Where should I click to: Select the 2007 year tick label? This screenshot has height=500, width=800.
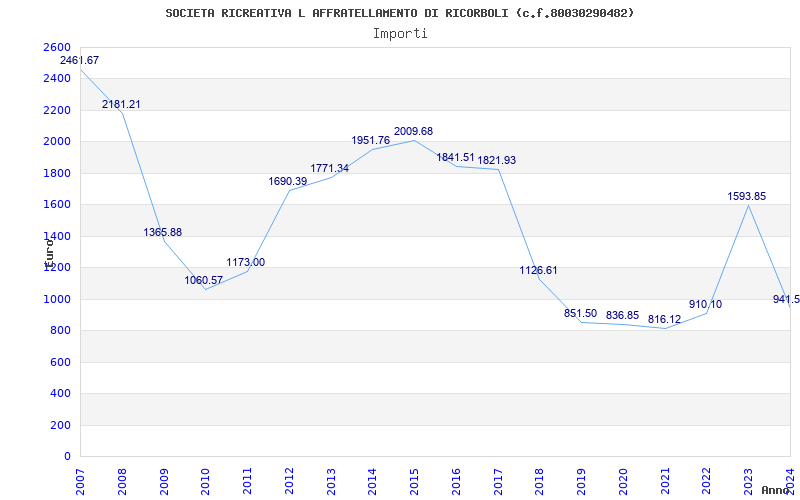pyautogui.click(x=80, y=480)
